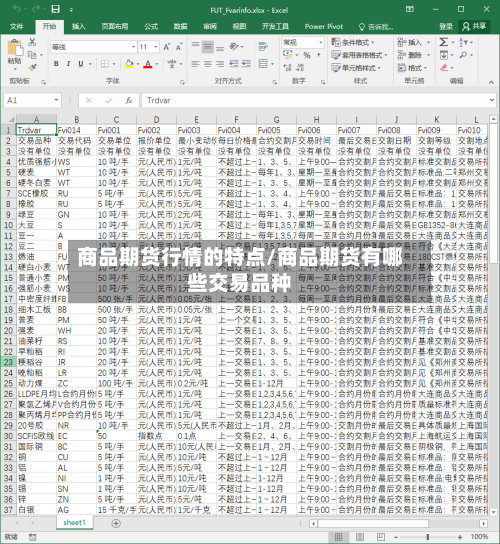Open 条件格式 conditional formatting menu
500x544 pixels.
click(353, 42)
